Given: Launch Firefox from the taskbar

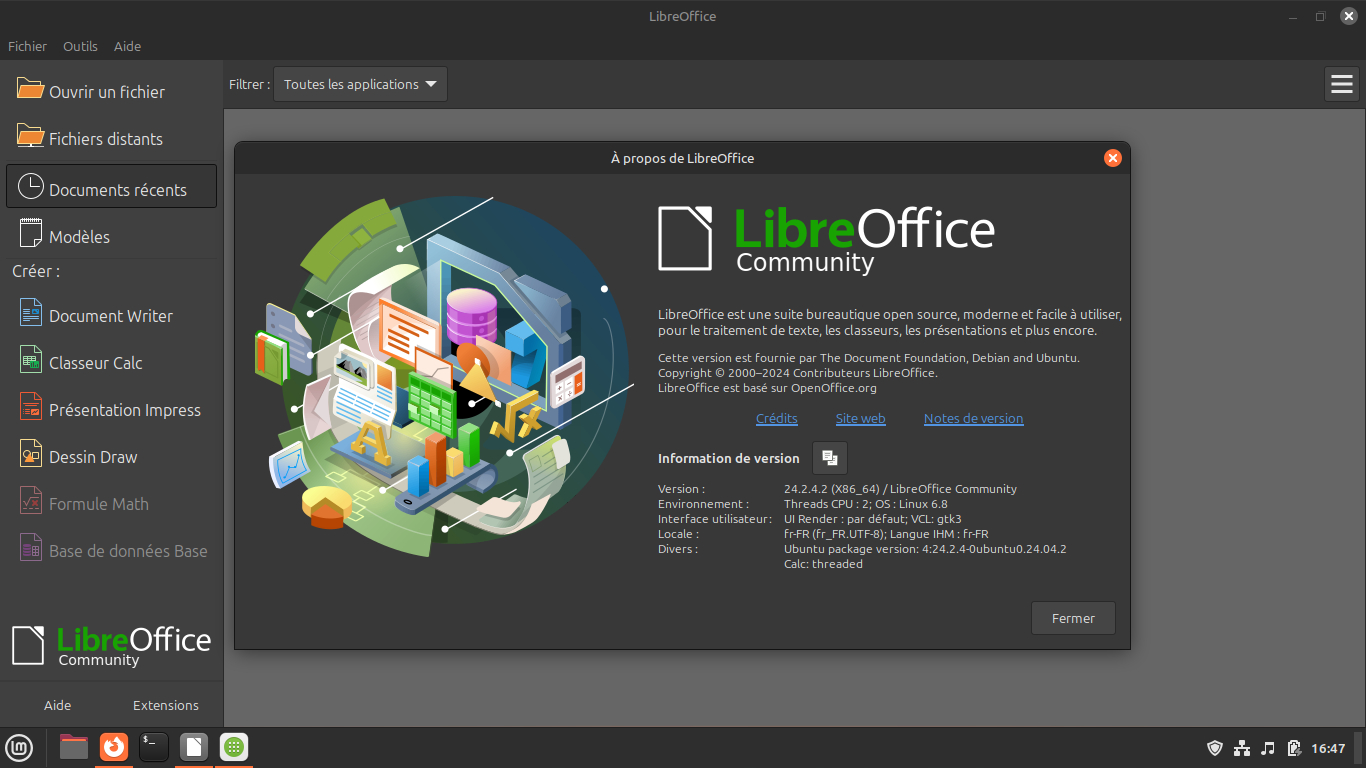Looking at the screenshot, I should (x=114, y=747).
